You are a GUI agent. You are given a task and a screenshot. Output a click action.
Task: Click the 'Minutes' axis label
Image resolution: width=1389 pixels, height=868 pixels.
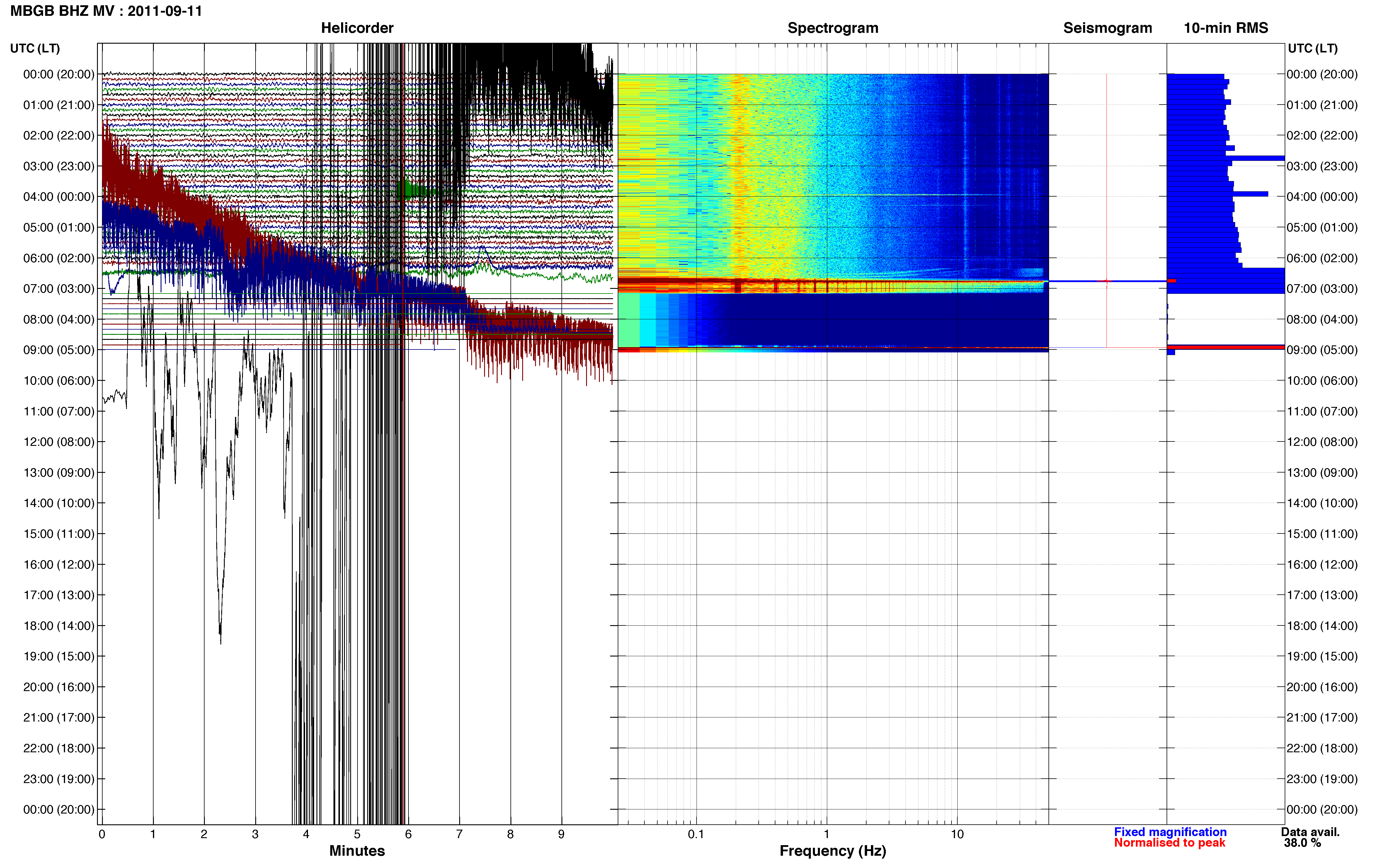357,851
